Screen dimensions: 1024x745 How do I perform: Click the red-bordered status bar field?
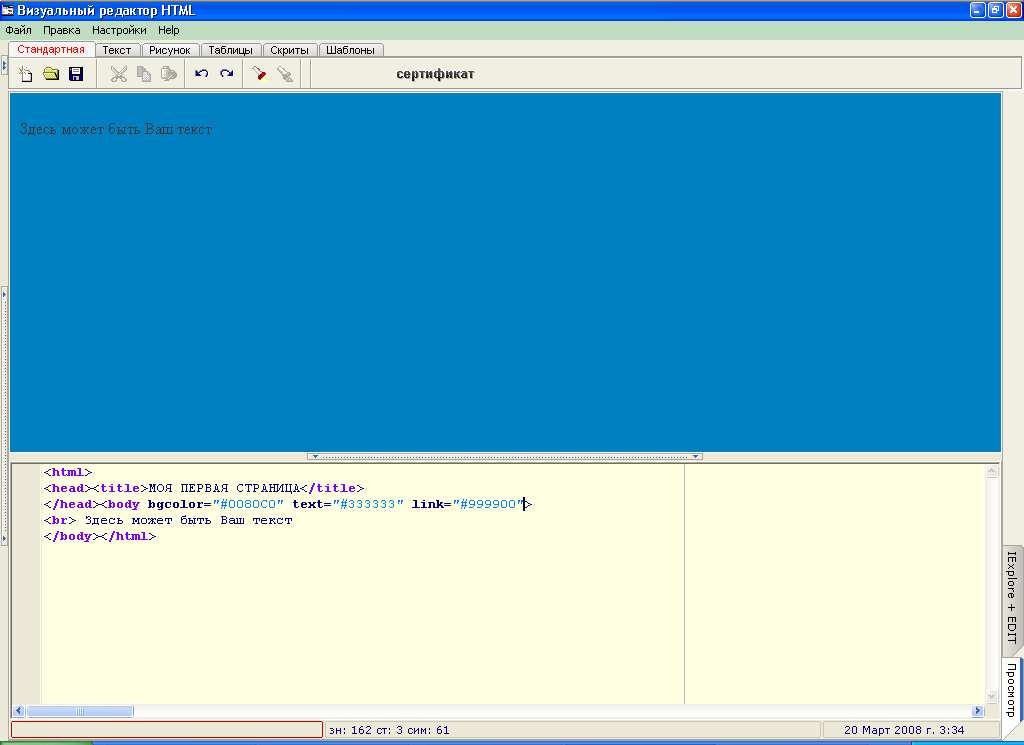click(x=166, y=730)
